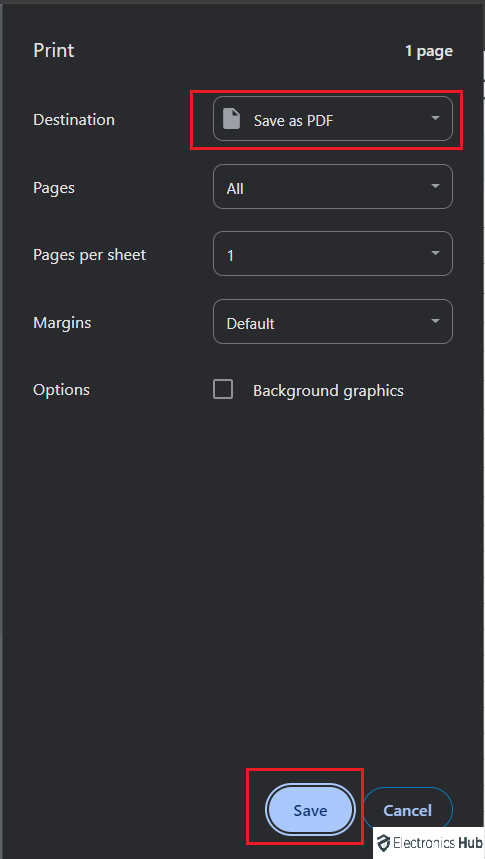Viewport: 485px width, 859px height.
Task: Click the PDF document icon in Destination
Action: [232, 119]
